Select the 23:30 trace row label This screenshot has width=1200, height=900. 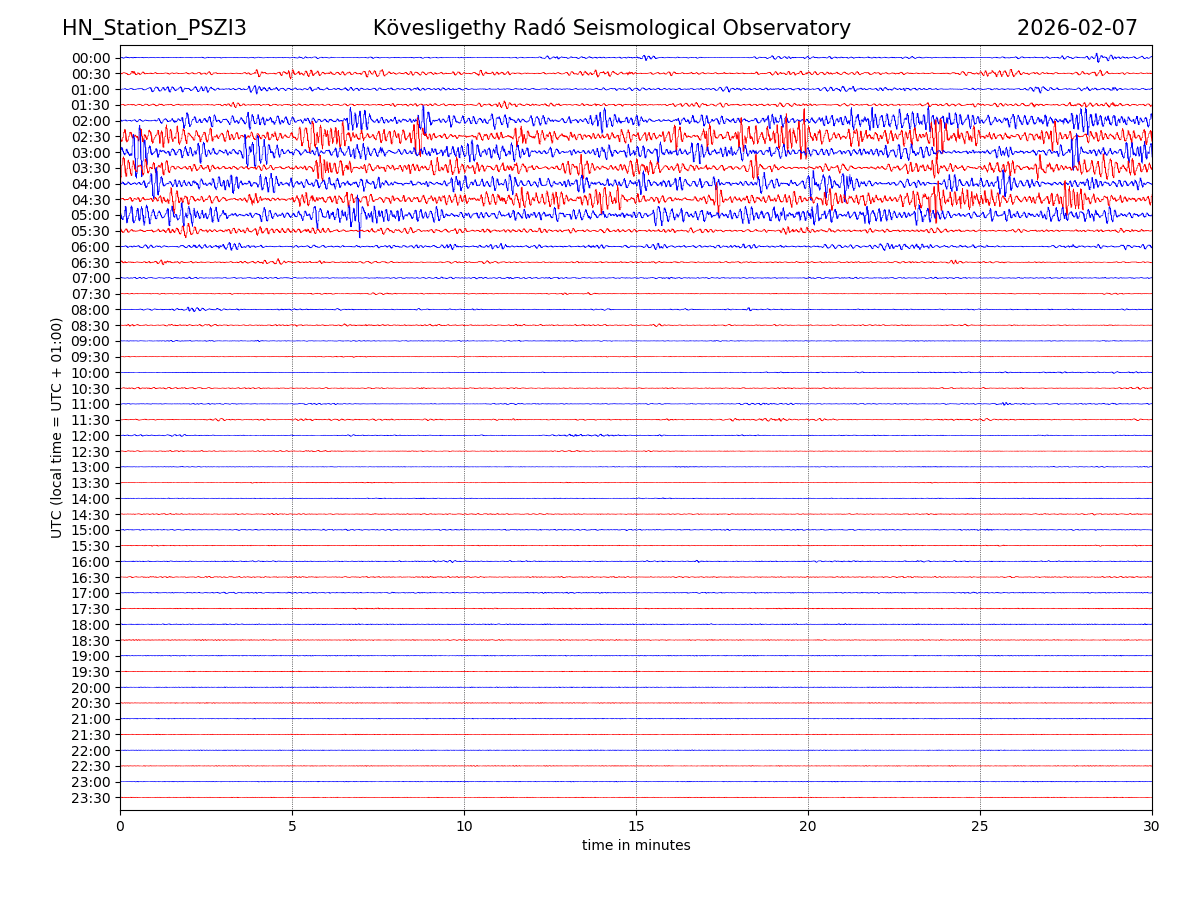pos(91,798)
